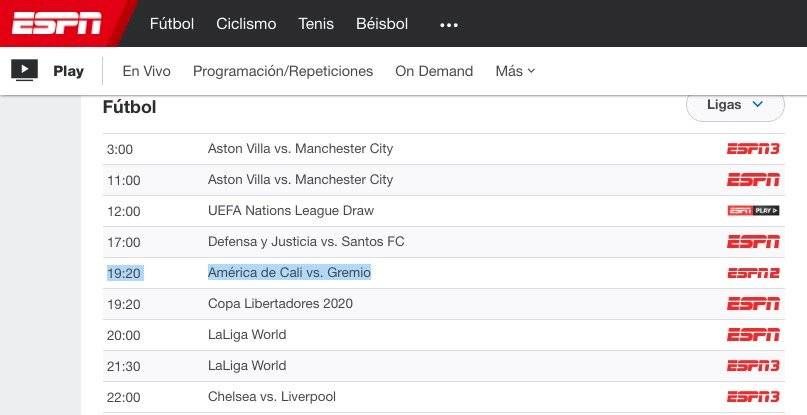This screenshot has height=415, width=807.
Task: Expand the Ligas dropdown filter
Action: point(735,104)
